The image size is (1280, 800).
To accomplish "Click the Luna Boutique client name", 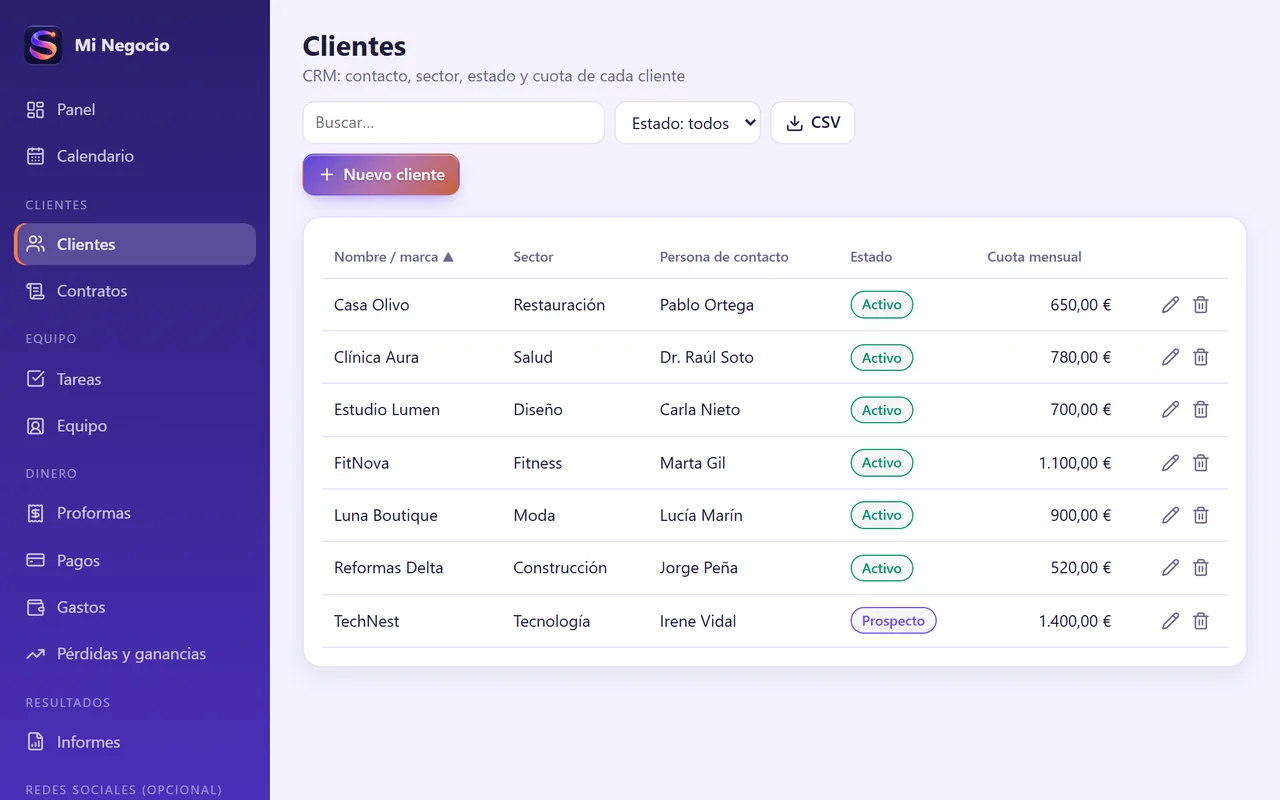I will 386,515.
